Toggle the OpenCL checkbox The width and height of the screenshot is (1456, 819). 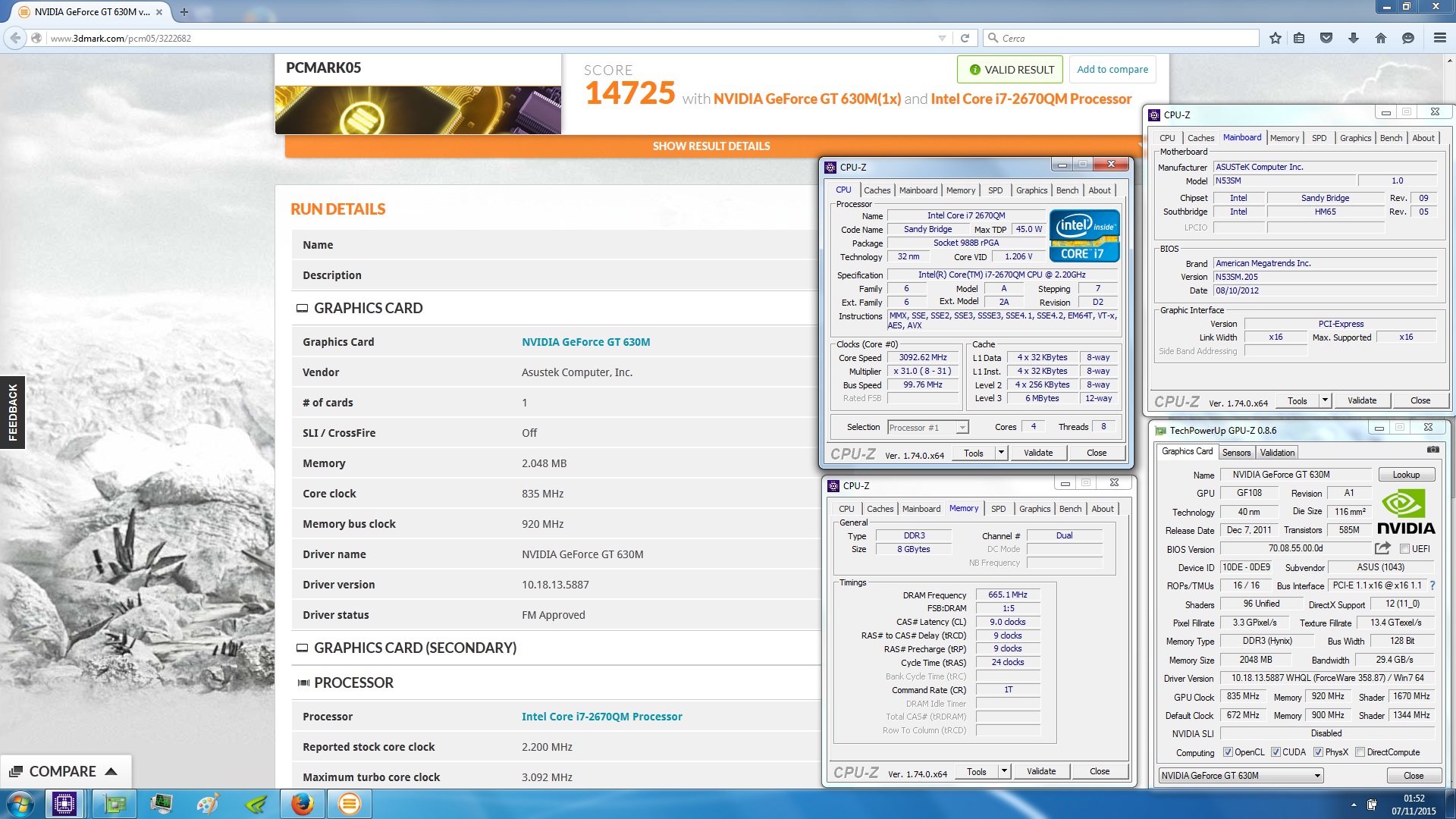pyautogui.click(x=1228, y=752)
